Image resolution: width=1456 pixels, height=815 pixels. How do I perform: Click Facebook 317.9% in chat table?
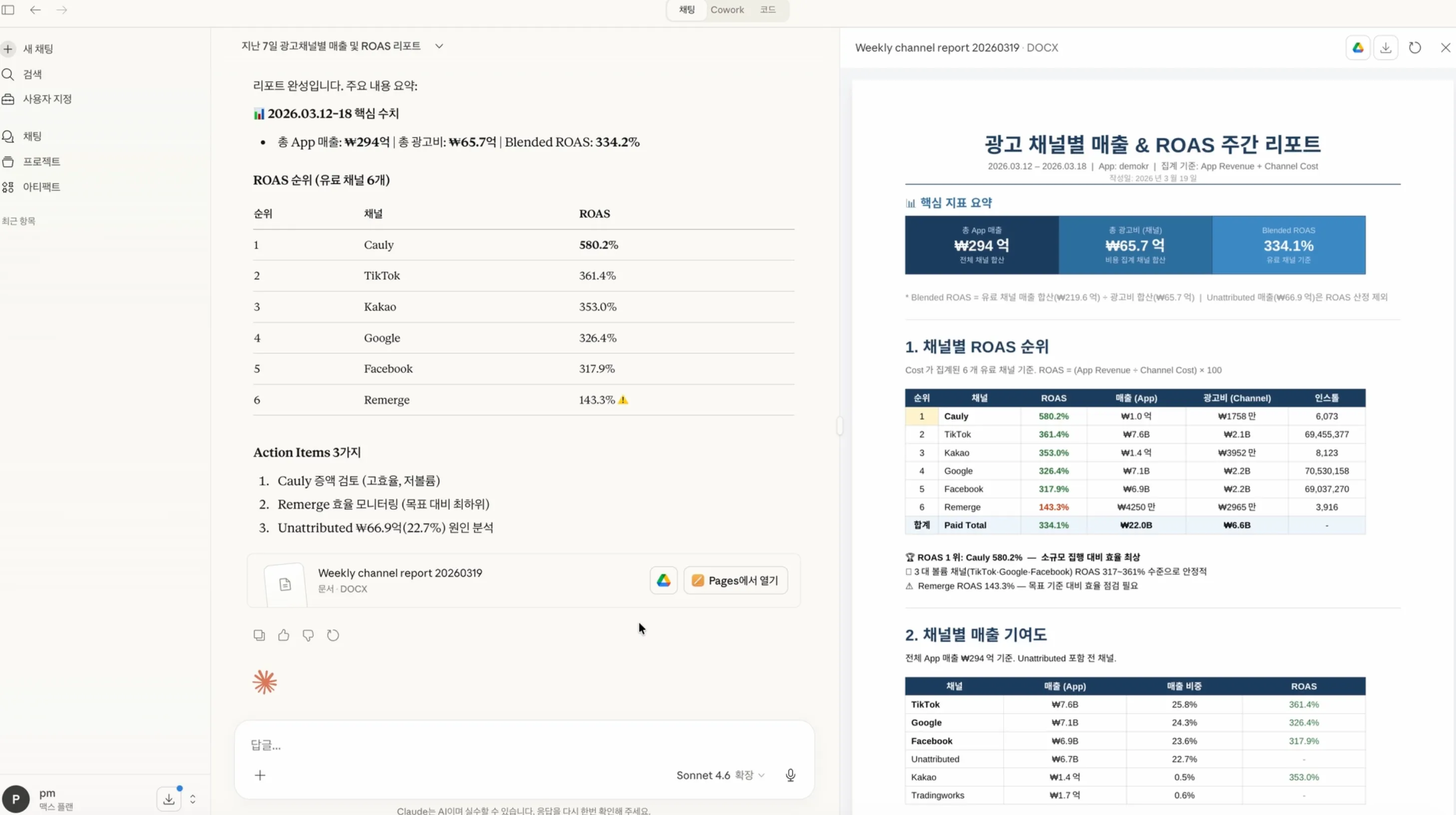tap(597, 369)
